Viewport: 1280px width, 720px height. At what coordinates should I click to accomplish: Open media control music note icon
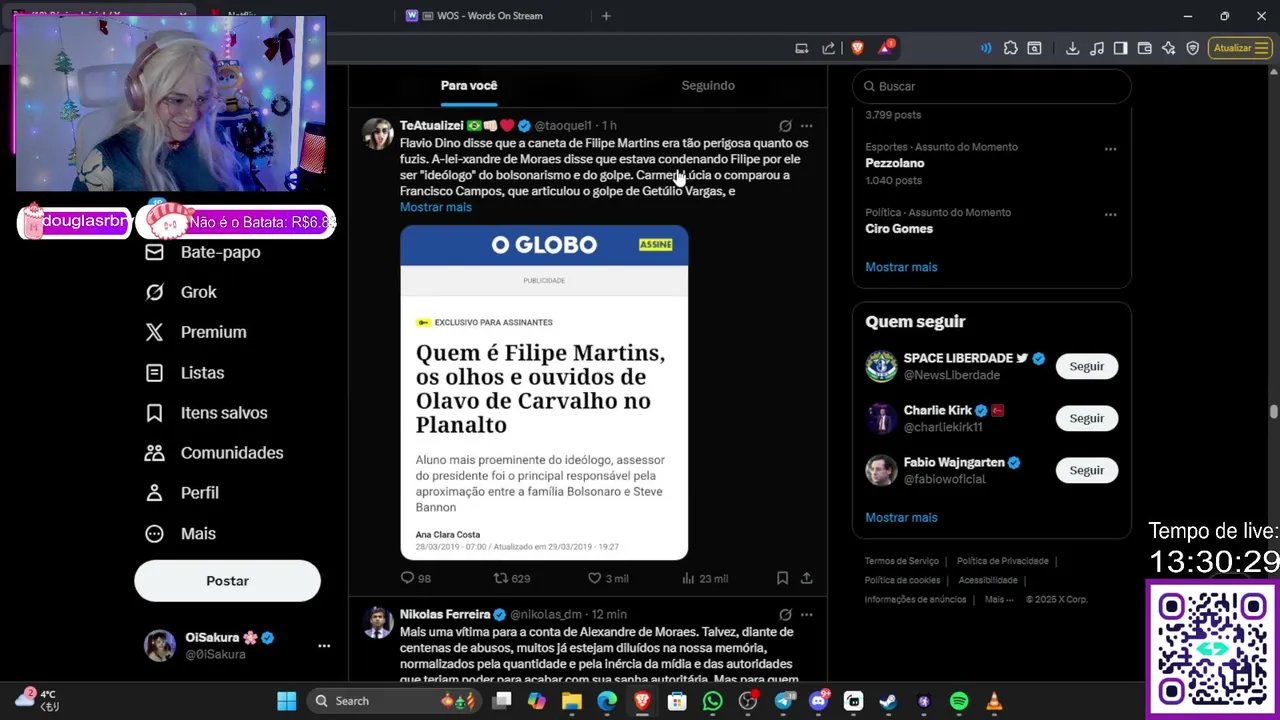(x=1097, y=48)
